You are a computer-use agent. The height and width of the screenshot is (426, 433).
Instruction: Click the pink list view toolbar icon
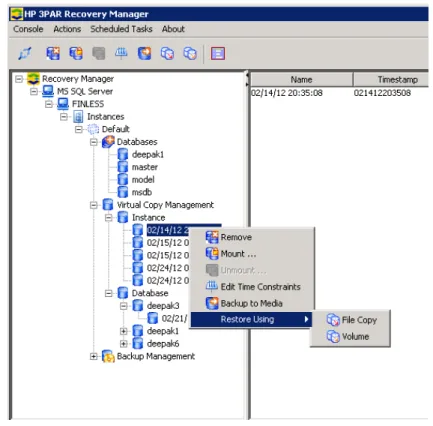point(218,53)
